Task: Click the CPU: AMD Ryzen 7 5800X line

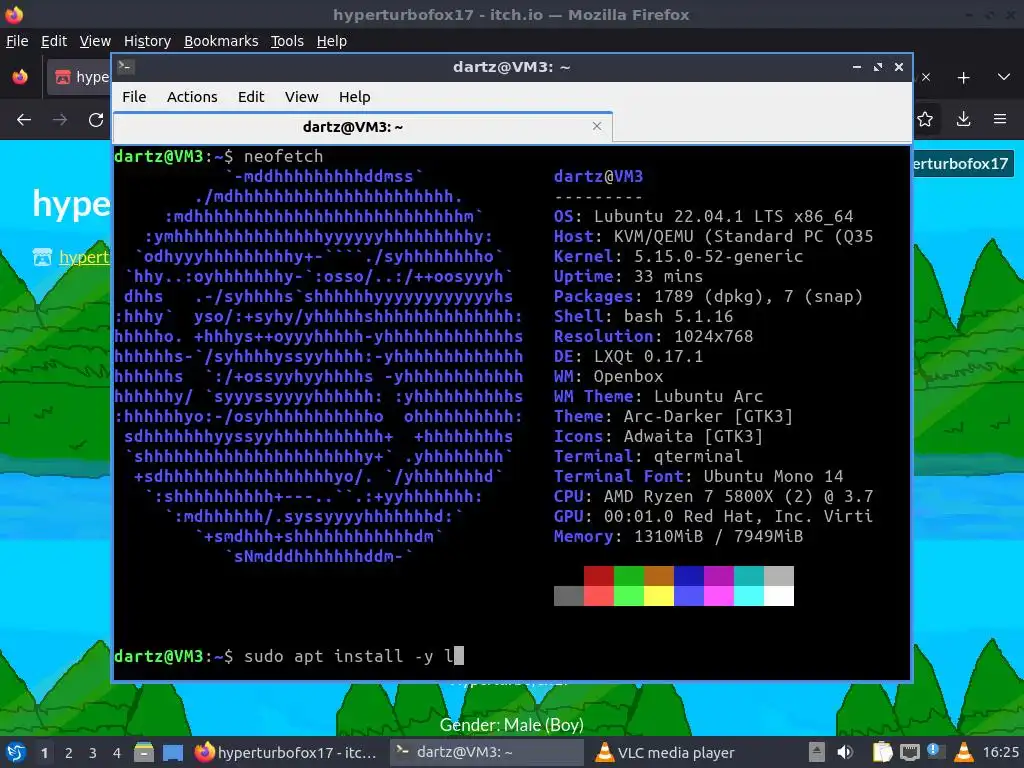Action: click(x=713, y=496)
